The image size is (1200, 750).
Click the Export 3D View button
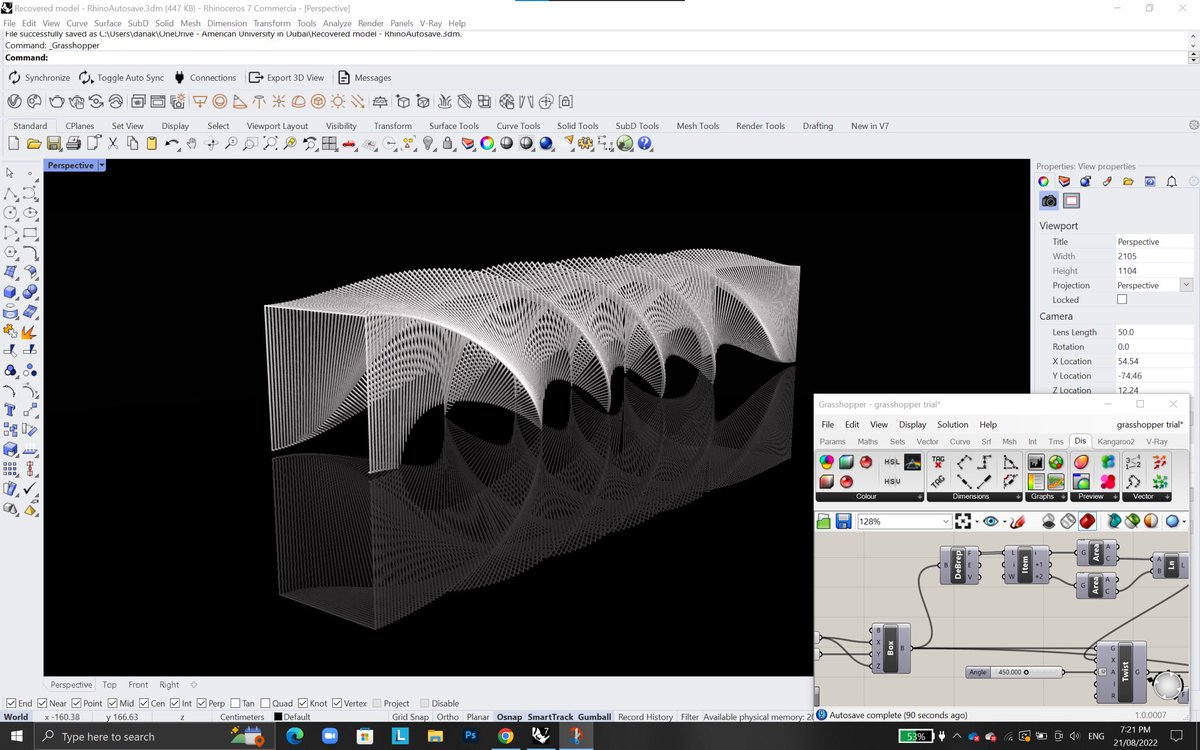pos(287,77)
